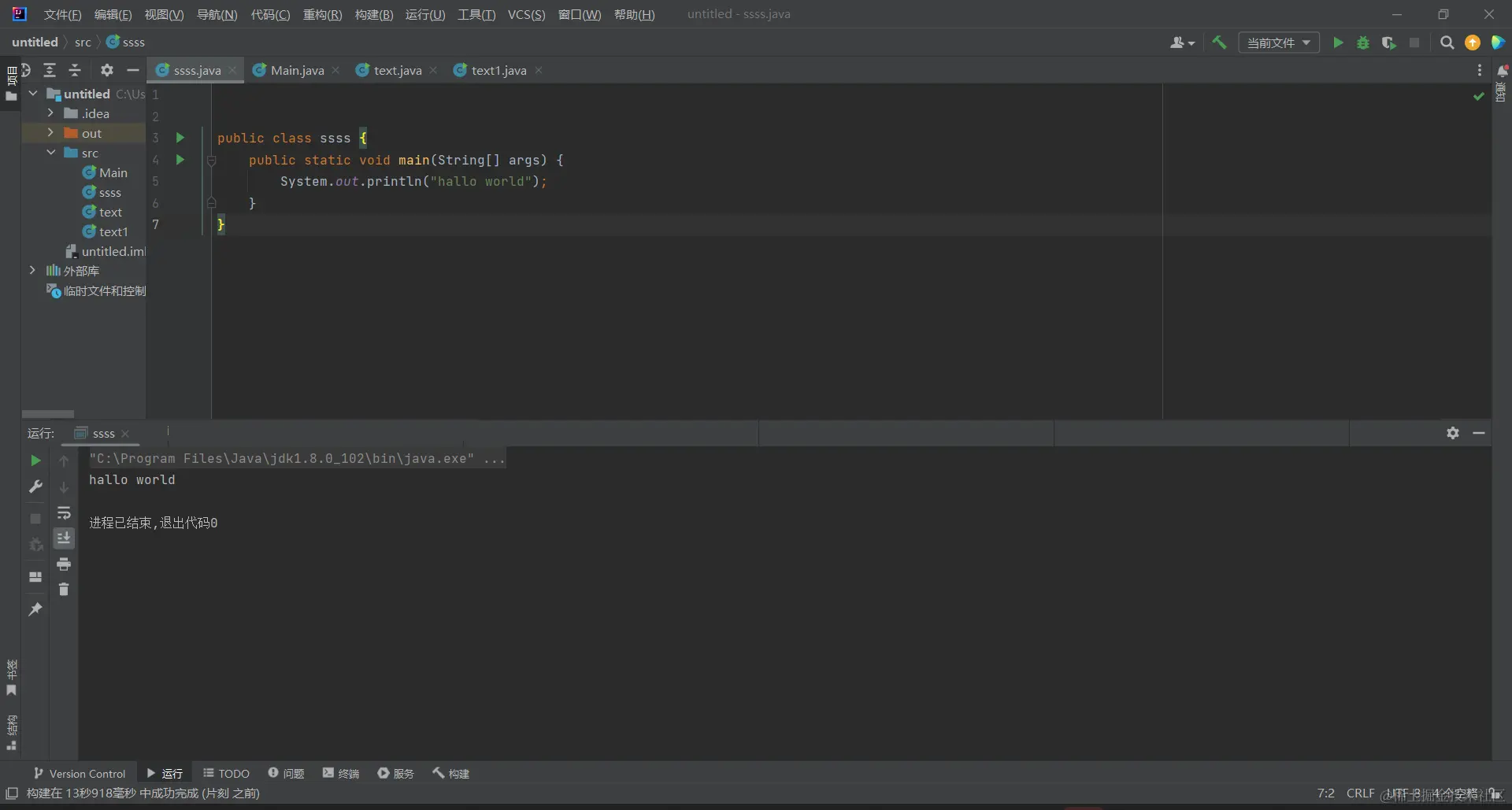Click the Build project hammer icon
This screenshot has width=1512, height=810.
coord(1219,43)
